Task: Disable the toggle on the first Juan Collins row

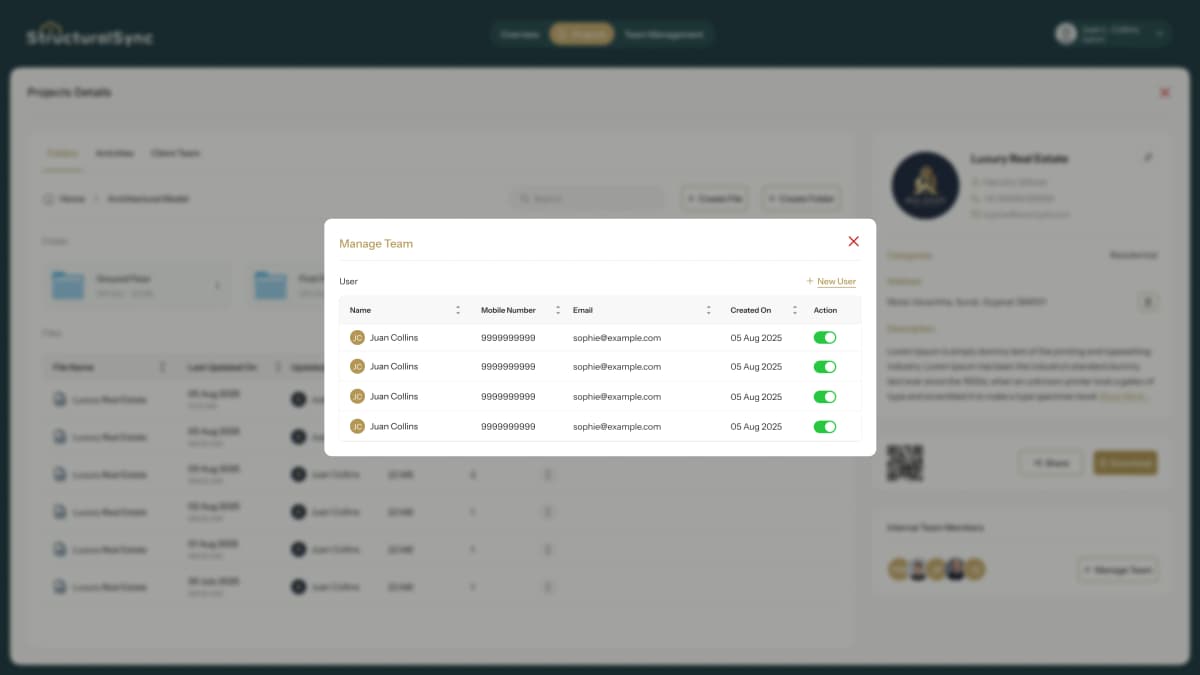Action: pyautogui.click(x=825, y=337)
